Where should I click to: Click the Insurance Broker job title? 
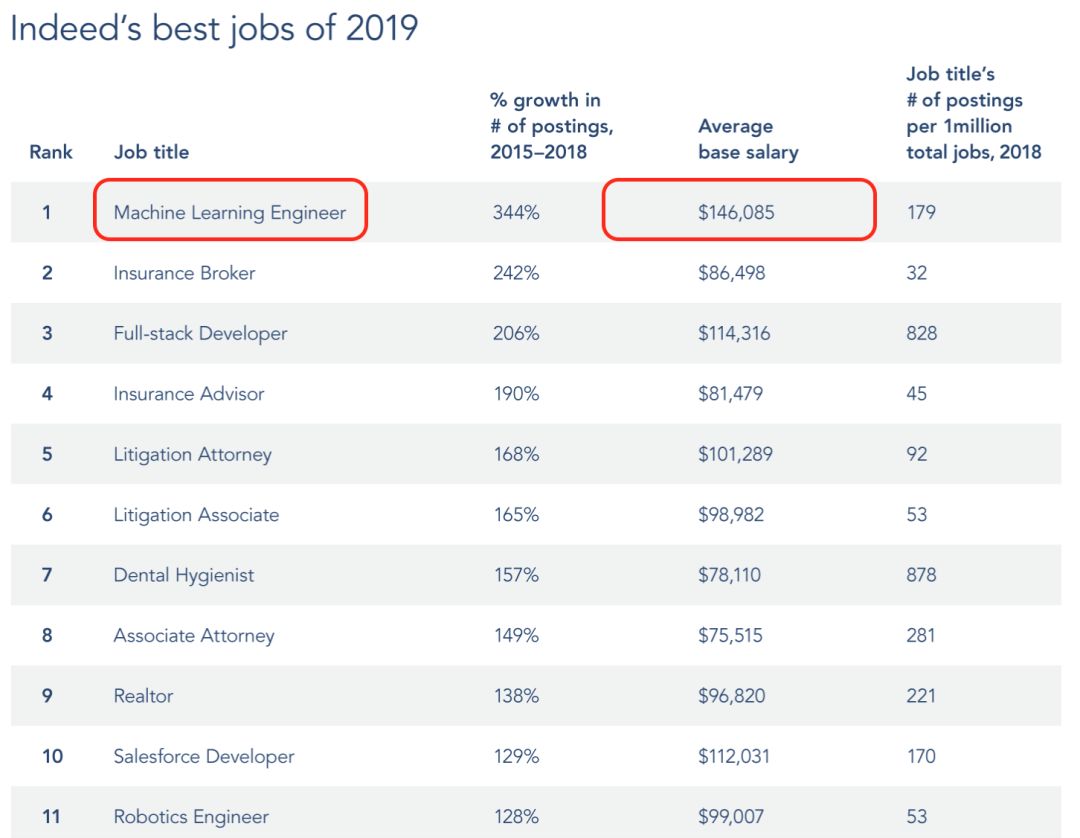[x=184, y=273]
